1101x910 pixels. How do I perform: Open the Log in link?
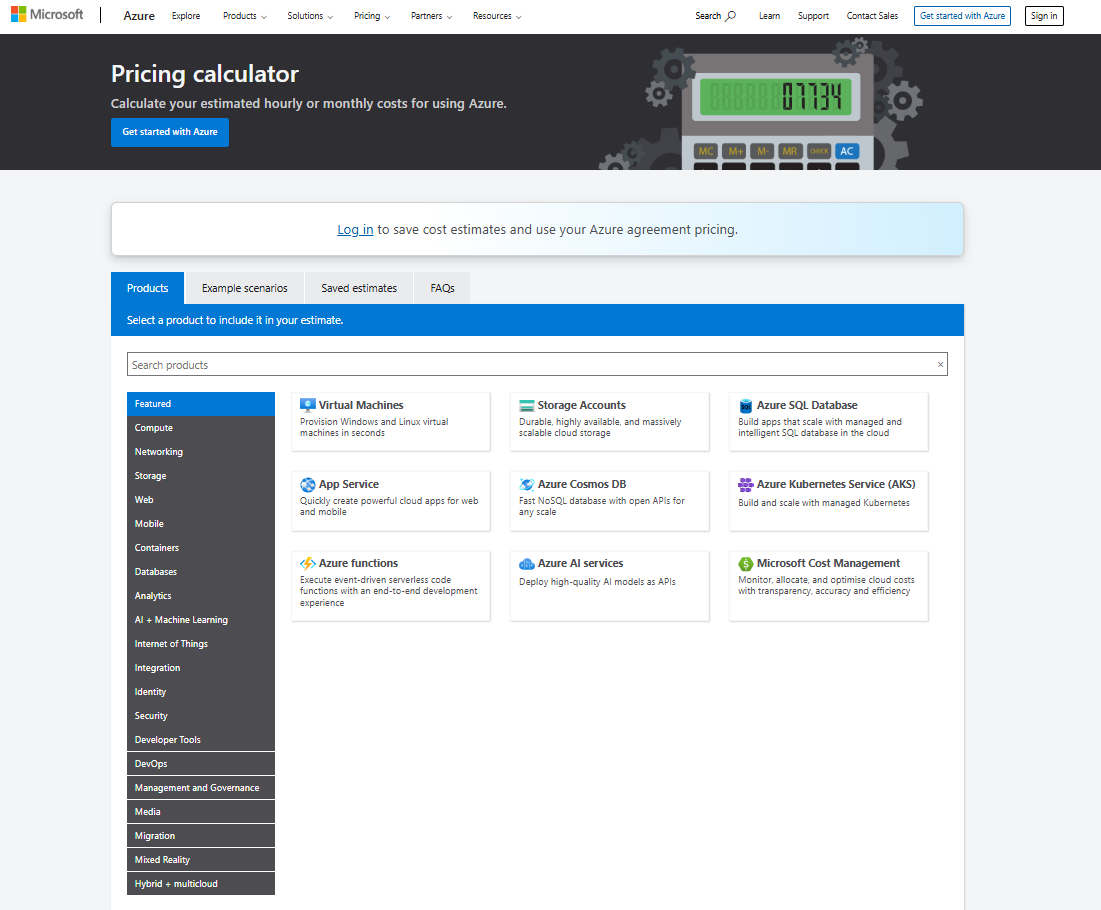355,230
